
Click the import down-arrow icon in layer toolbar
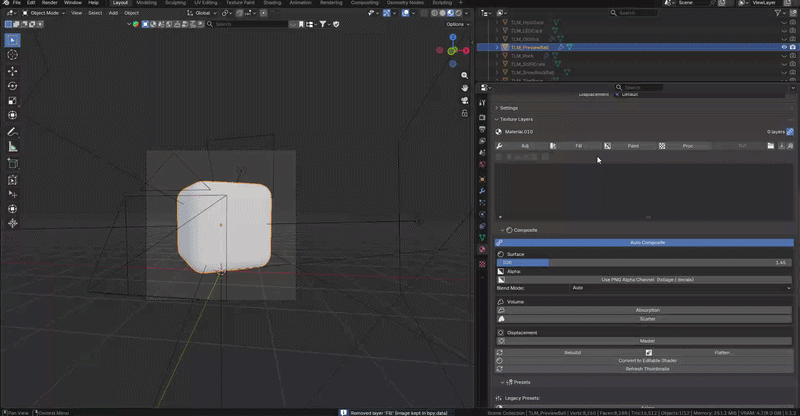(782, 146)
